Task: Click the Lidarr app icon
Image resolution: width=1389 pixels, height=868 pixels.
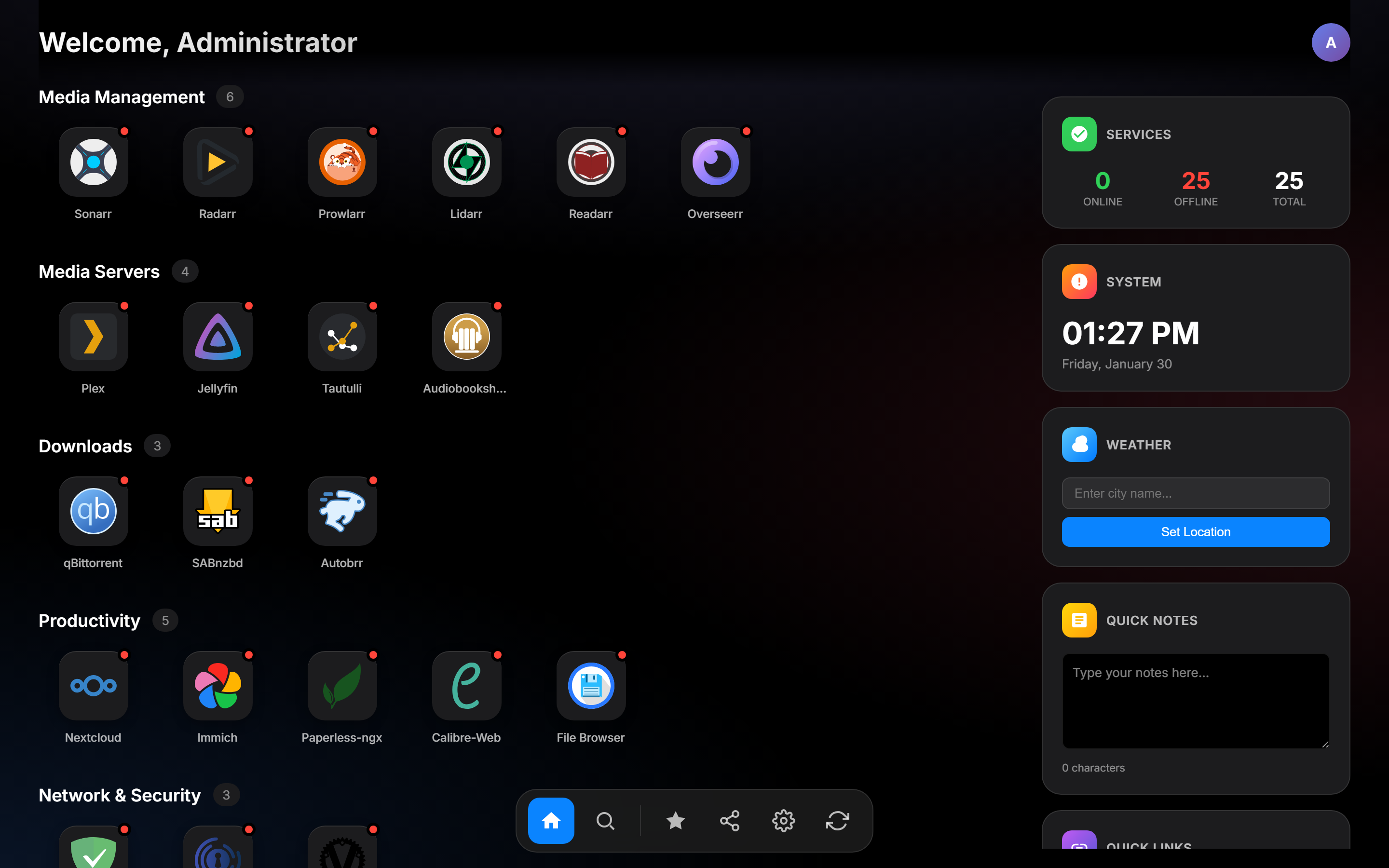Action: [x=467, y=162]
